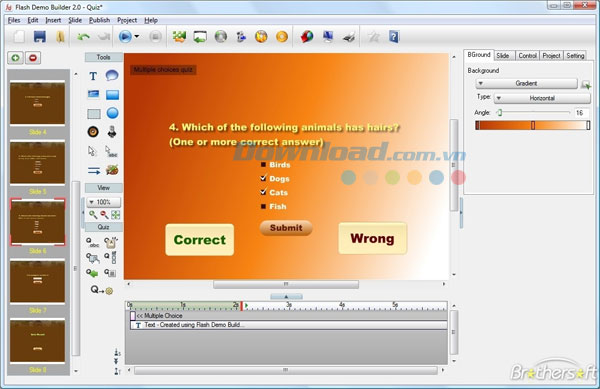Open the Slide menu
600x389 pixels.
75,20
